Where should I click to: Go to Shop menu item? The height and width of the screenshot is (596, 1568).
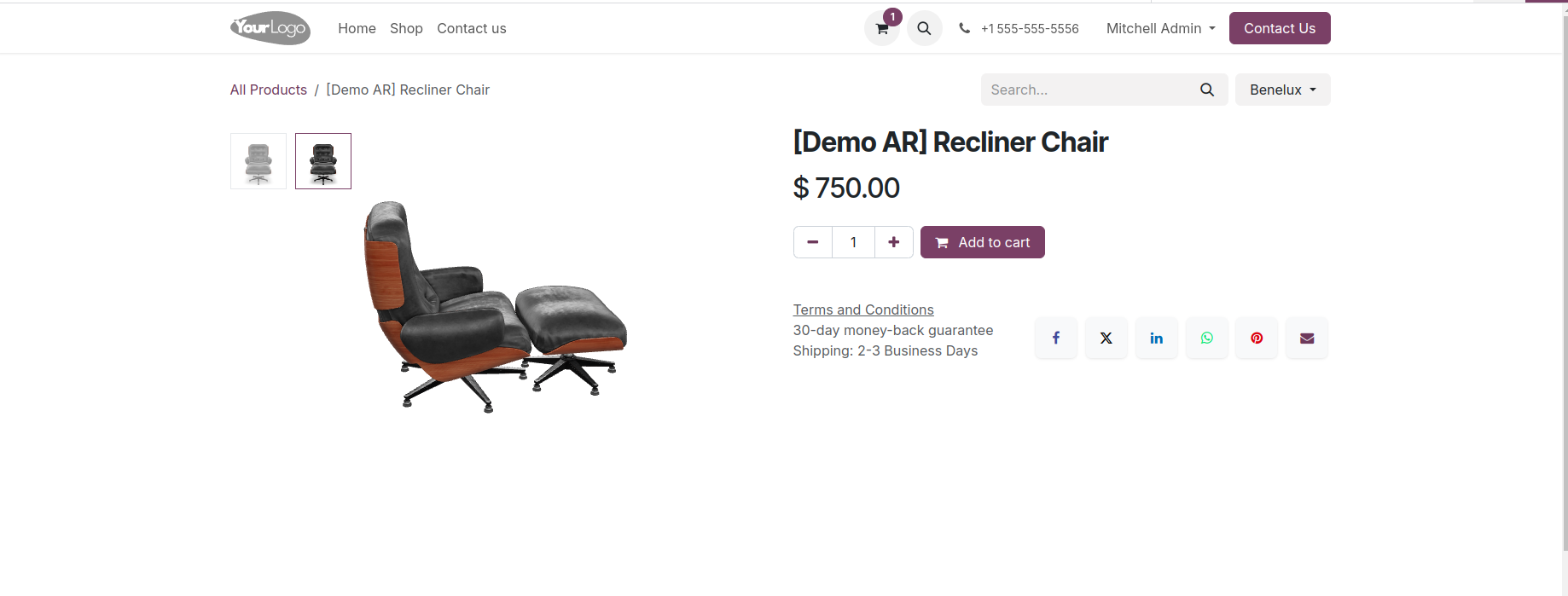click(406, 28)
